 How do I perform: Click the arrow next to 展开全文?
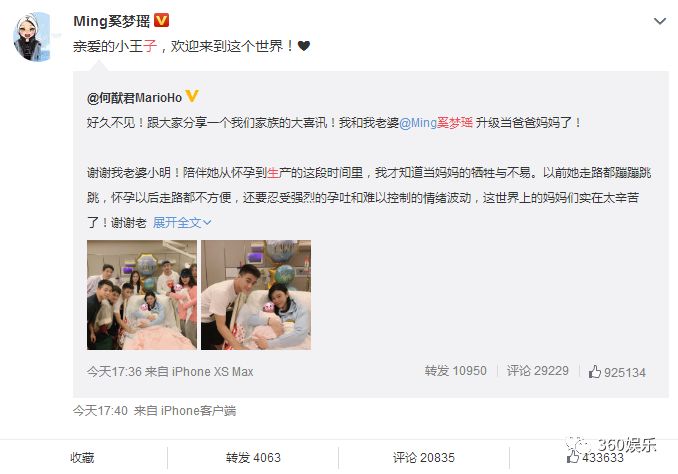[x=207, y=223]
